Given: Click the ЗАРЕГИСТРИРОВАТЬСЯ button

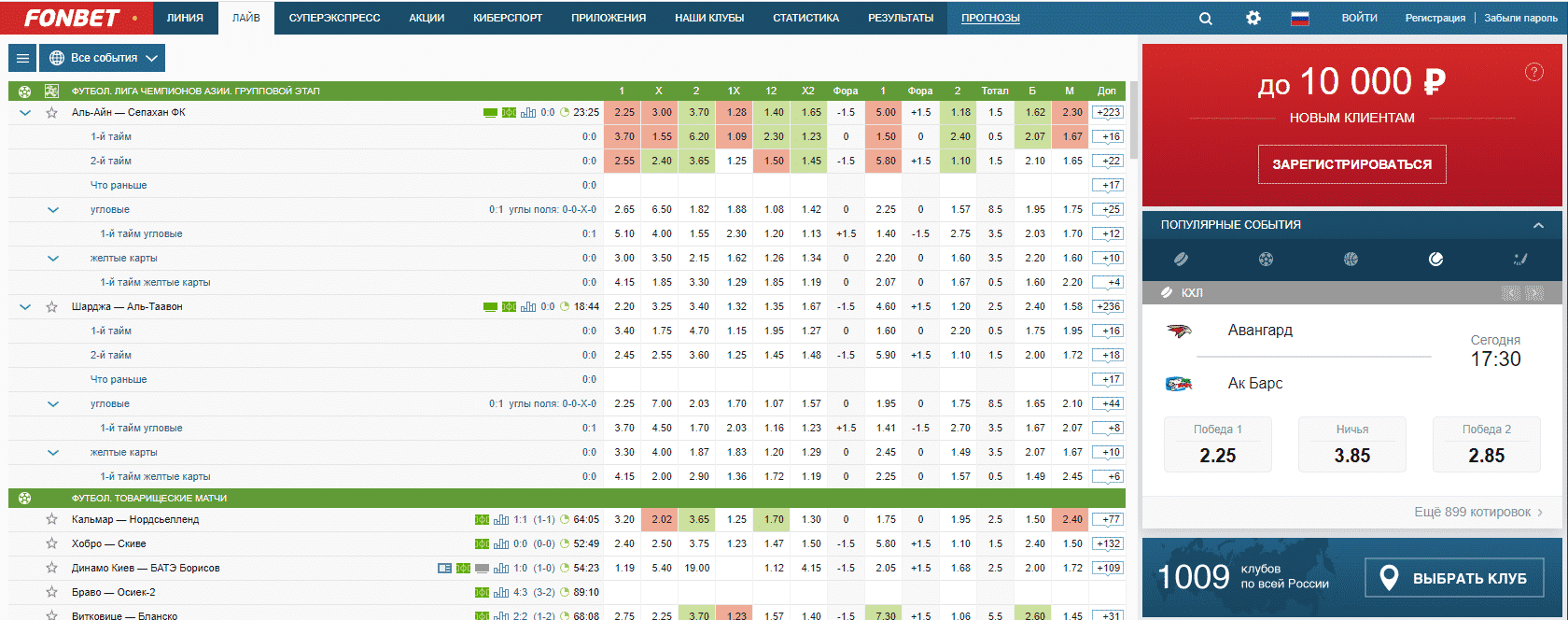Looking at the screenshot, I should point(1352,164).
